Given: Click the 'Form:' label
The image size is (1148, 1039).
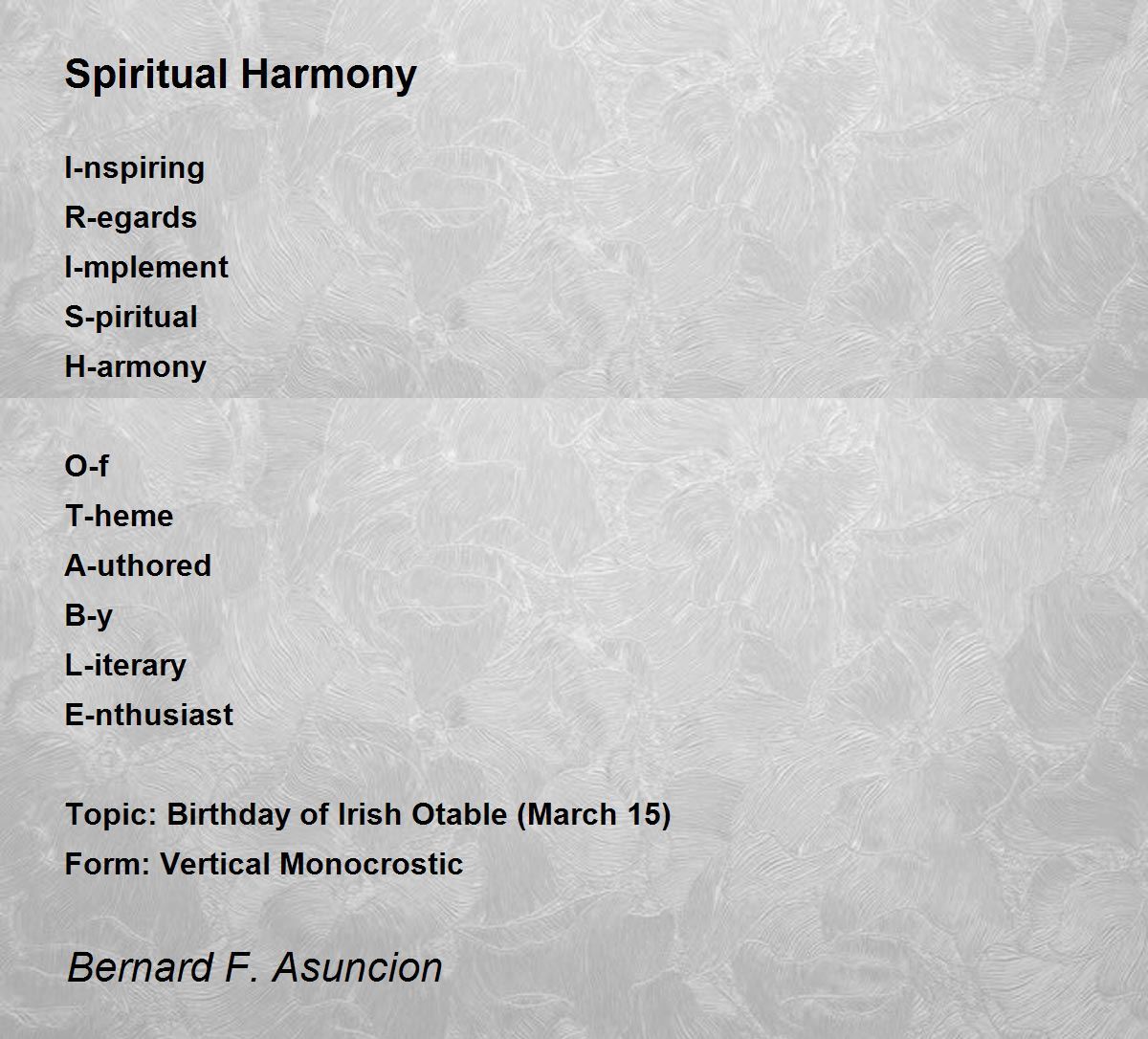Looking at the screenshot, I should (x=107, y=865).
